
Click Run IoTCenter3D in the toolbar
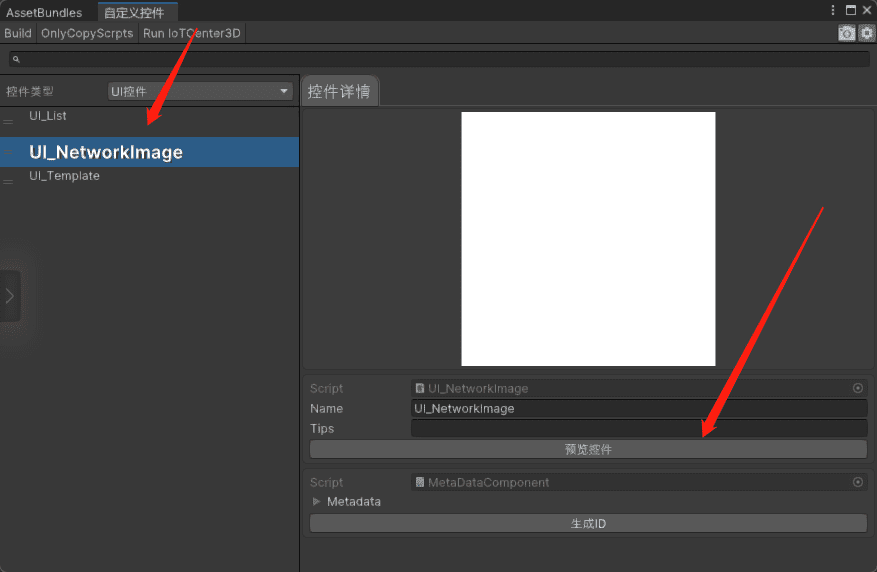click(x=192, y=33)
